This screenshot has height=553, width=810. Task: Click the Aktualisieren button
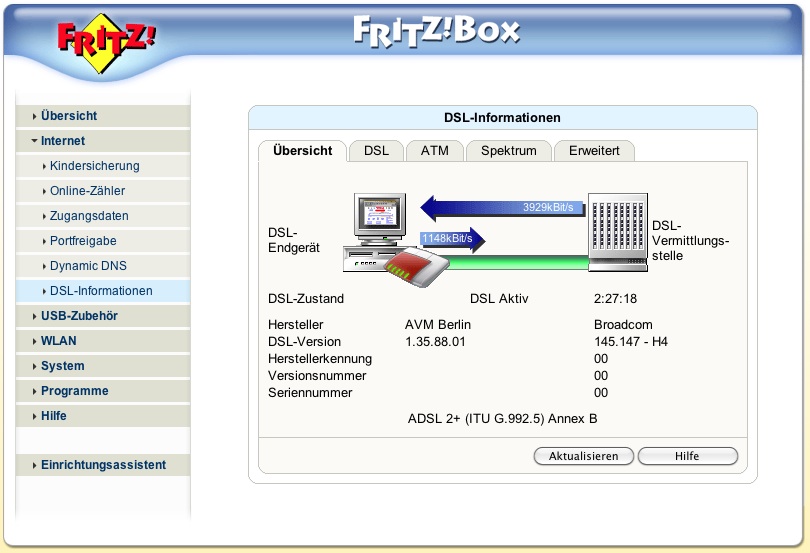[x=583, y=456]
